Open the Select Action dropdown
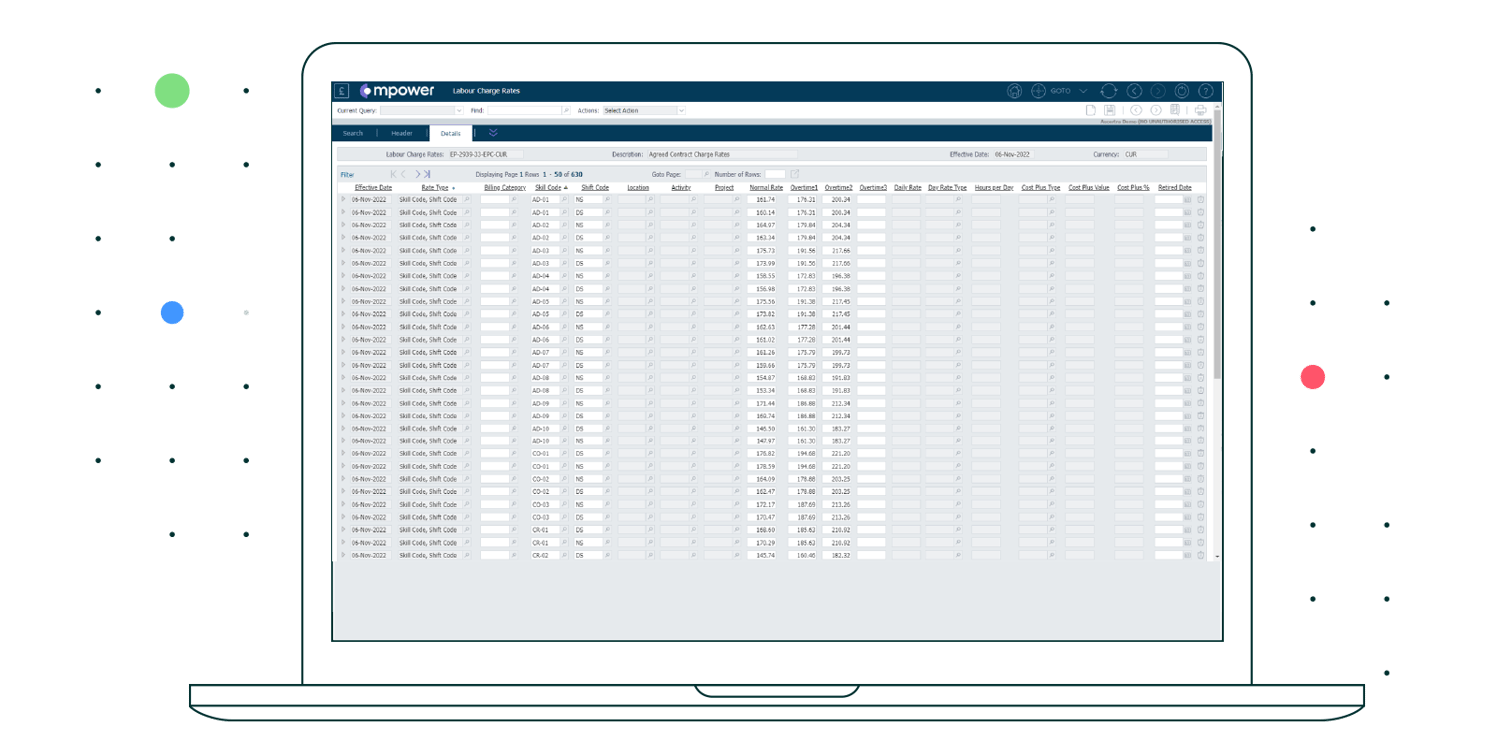 pyautogui.click(x=681, y=110)
